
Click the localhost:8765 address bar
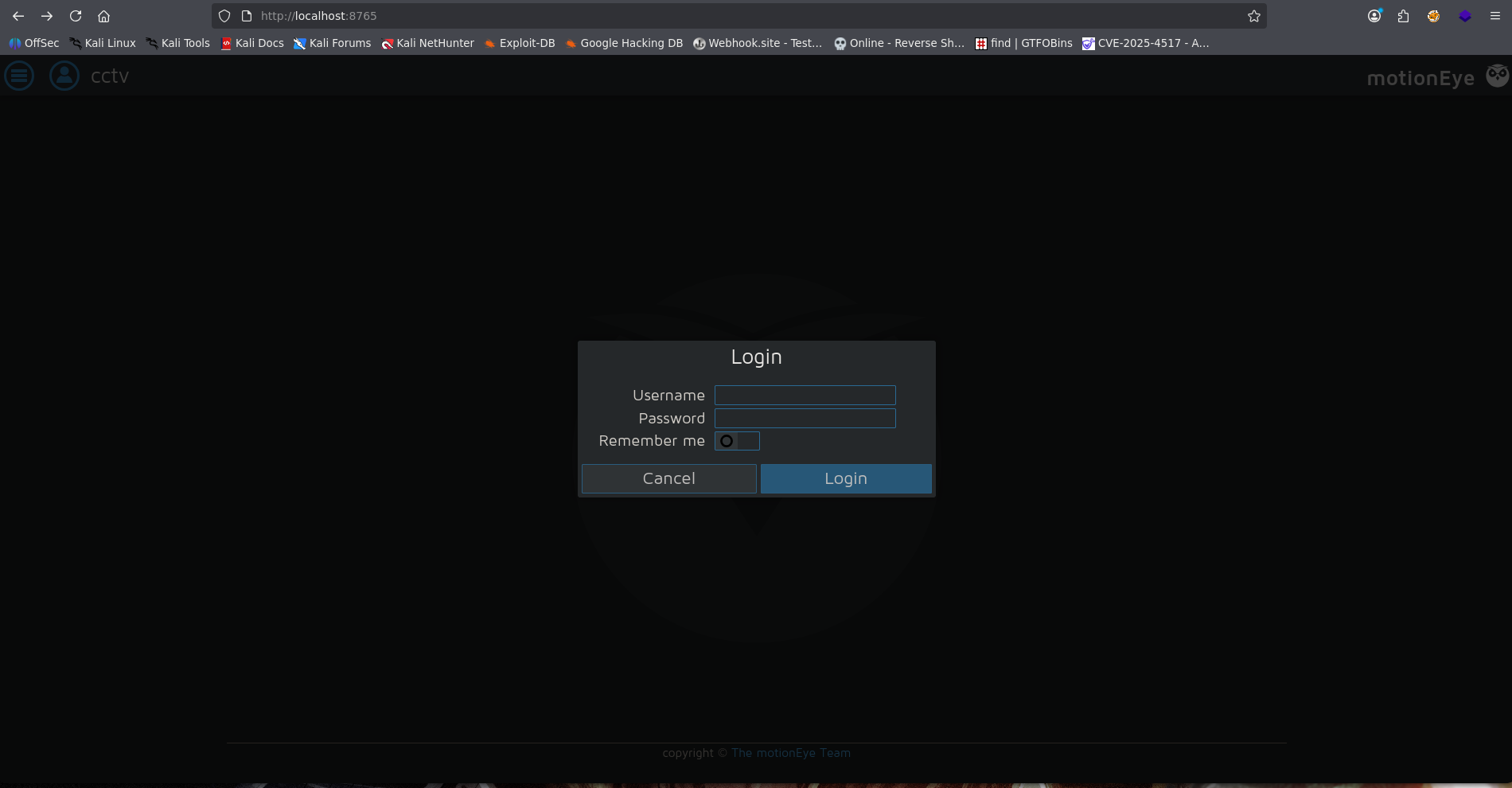(740, 16)
